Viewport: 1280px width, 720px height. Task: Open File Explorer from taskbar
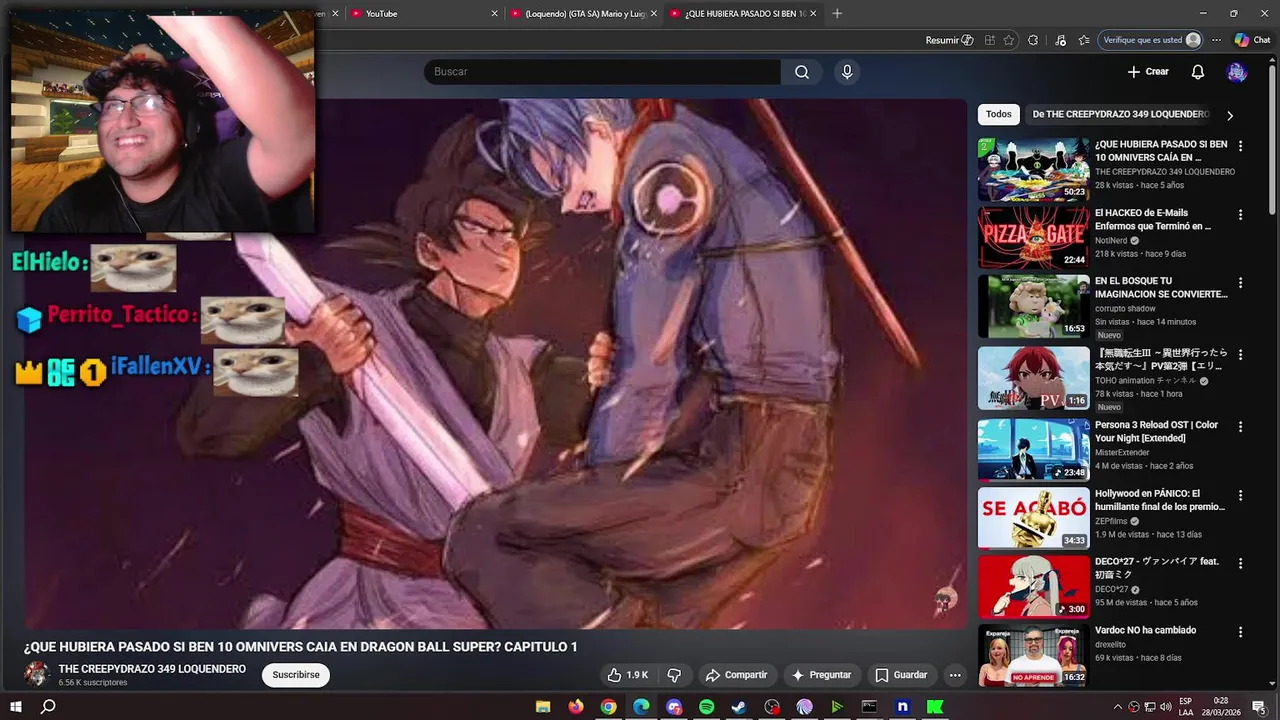point(543,707)
